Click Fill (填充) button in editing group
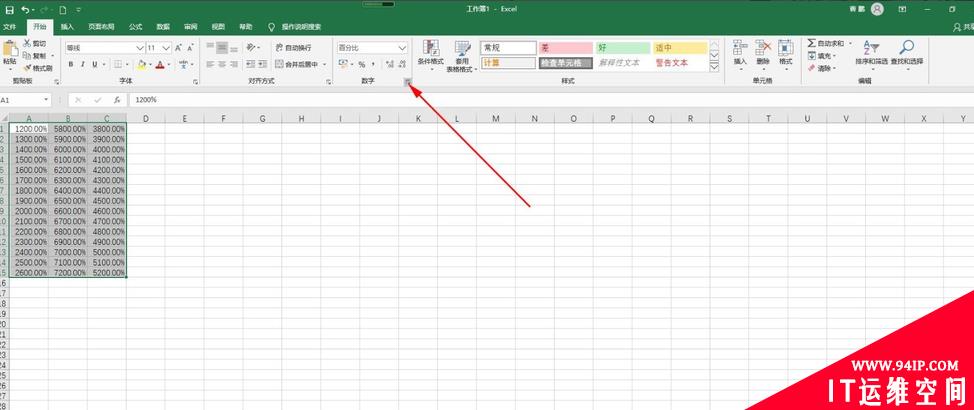This screenshot has width=974, height=410. (820, 56)
